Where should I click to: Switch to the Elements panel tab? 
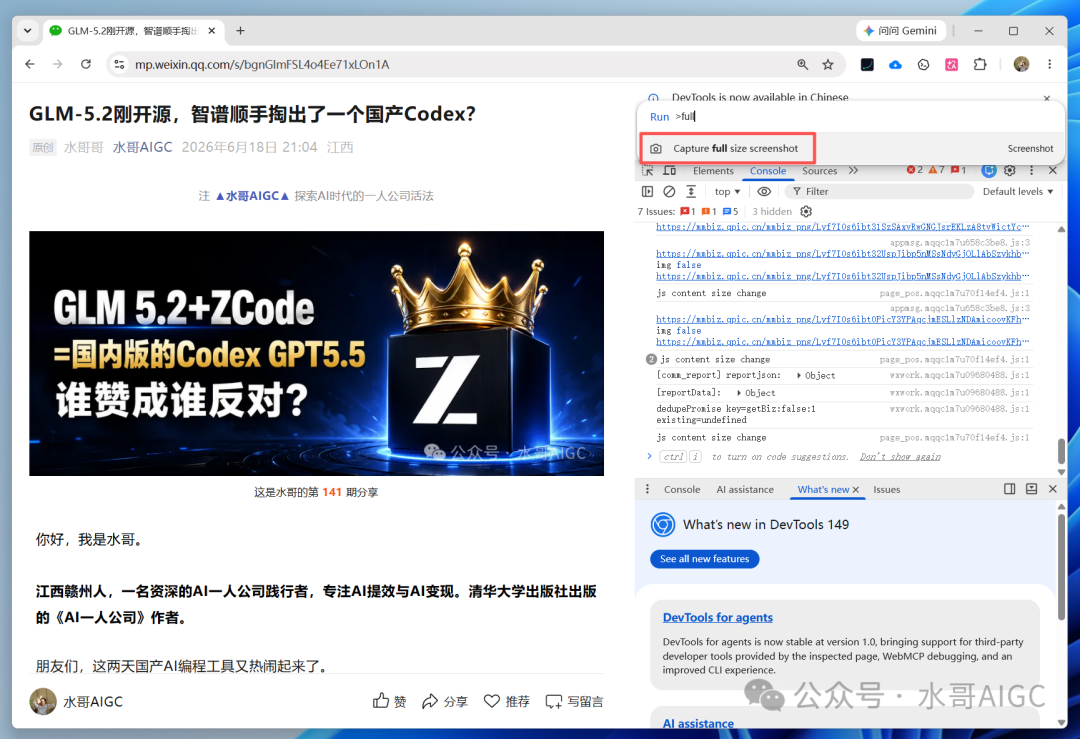713,171
